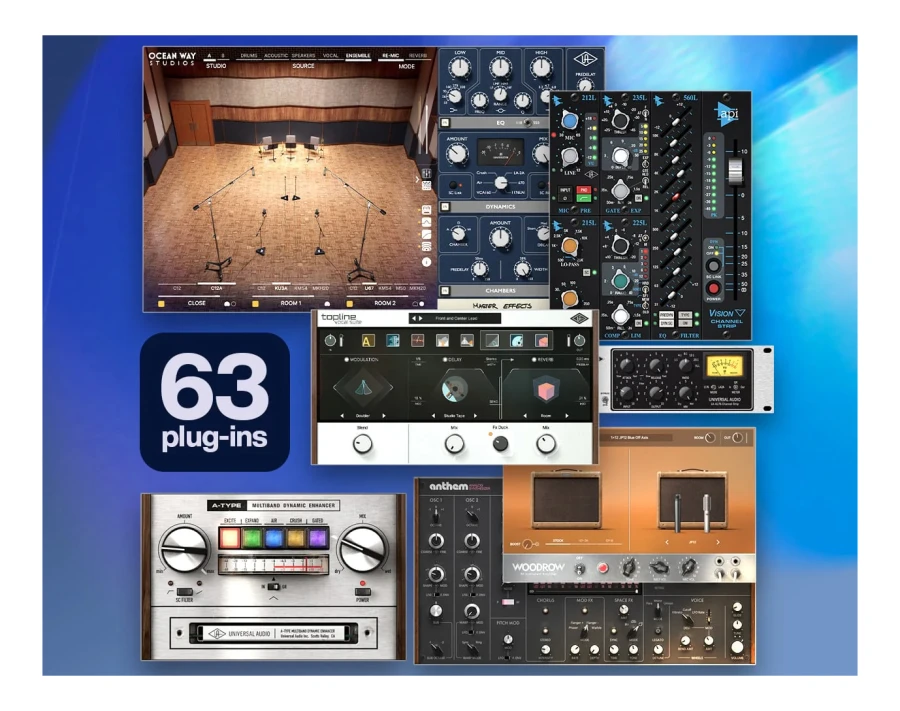
Task: Switch Ocean Way mode to REVERB
Action: (418, 56)
